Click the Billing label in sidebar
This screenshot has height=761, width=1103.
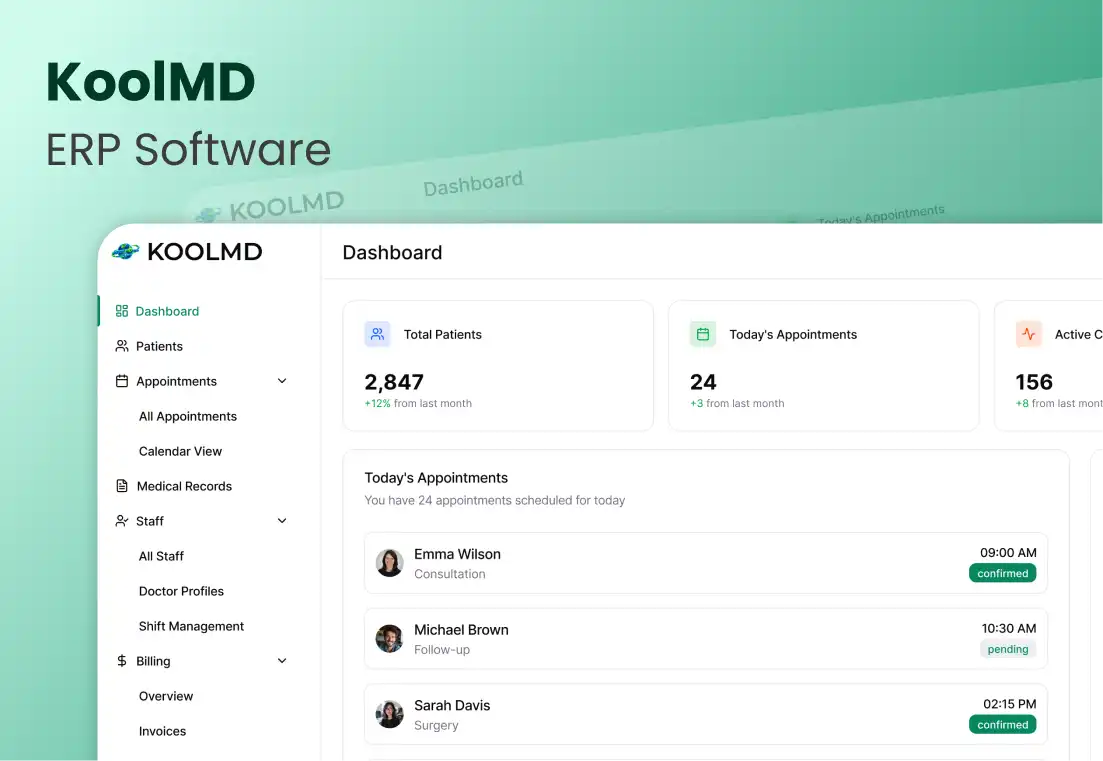[x=153, y=661]
